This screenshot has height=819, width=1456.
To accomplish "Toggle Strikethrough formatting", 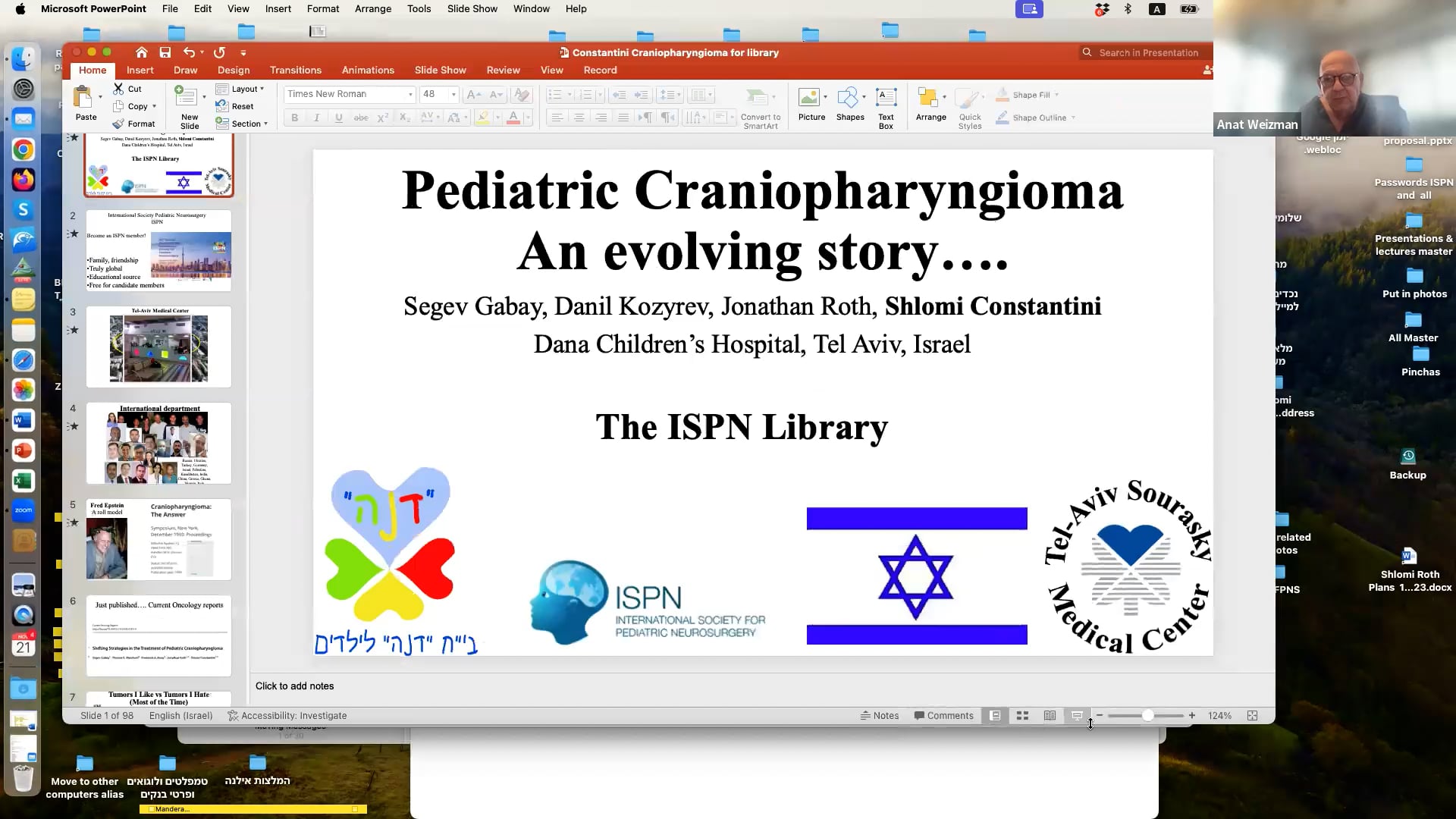I will [361, 118].
